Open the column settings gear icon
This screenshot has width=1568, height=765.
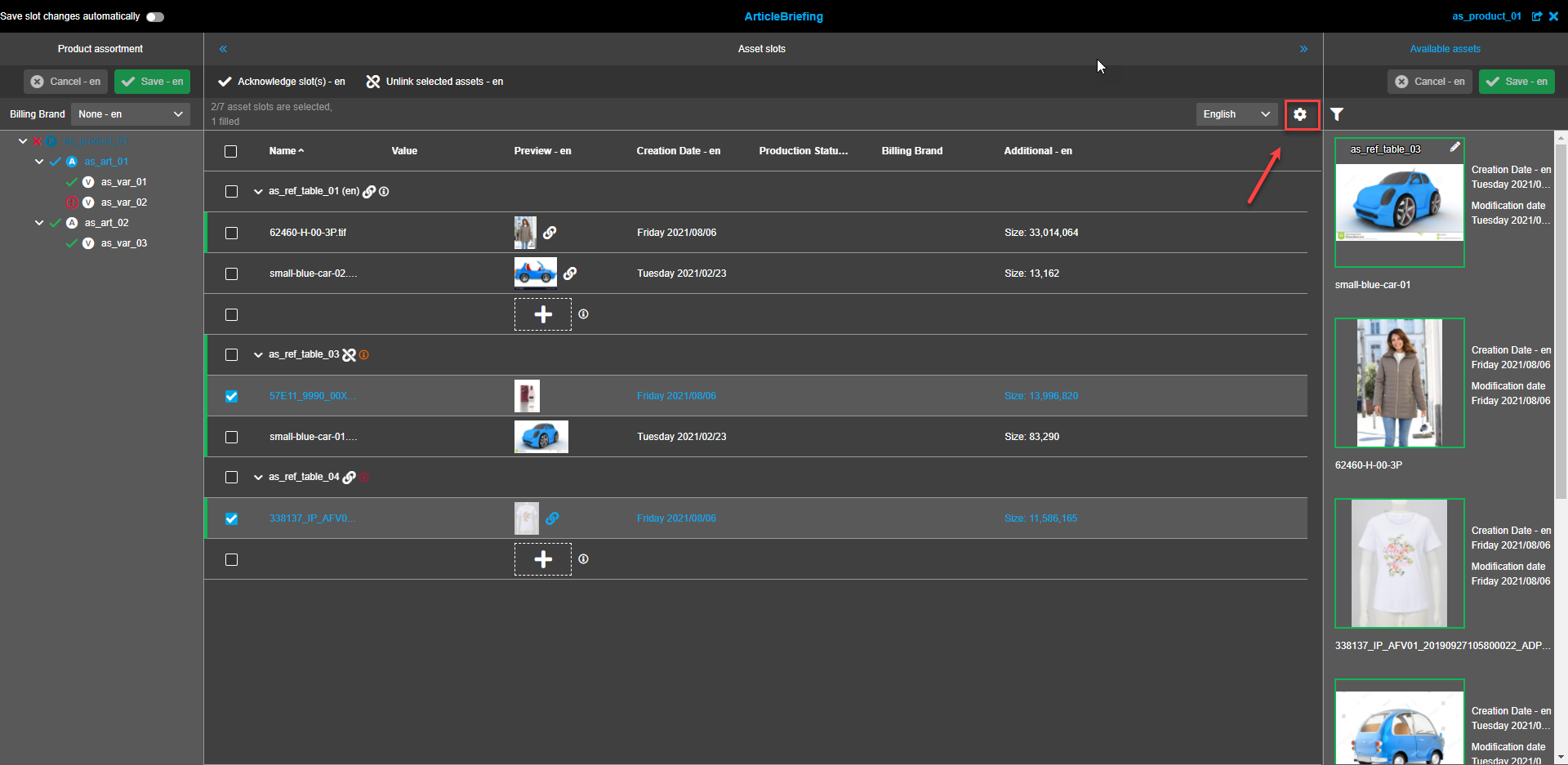1300,114
